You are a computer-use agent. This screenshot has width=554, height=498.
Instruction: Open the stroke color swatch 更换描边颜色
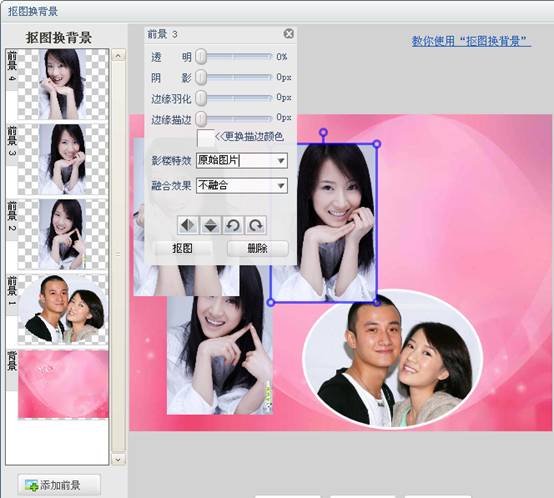point(205,137)
